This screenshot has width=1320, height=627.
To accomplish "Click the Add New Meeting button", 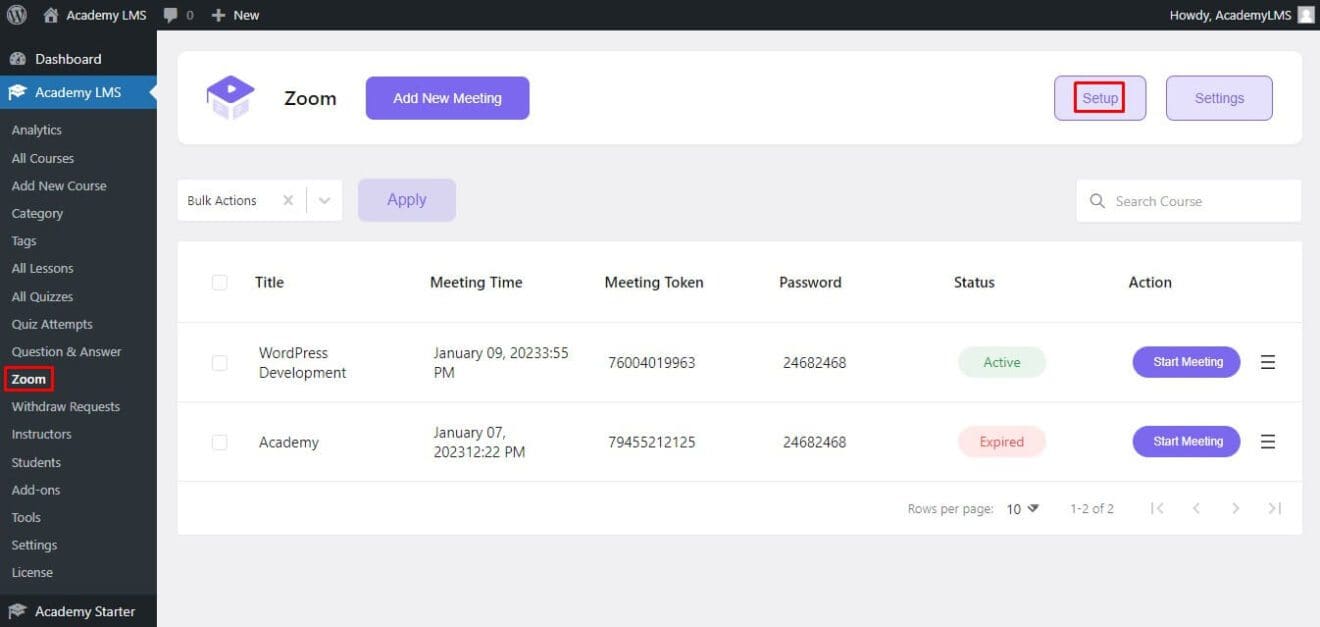I will (x=447, y=97).
